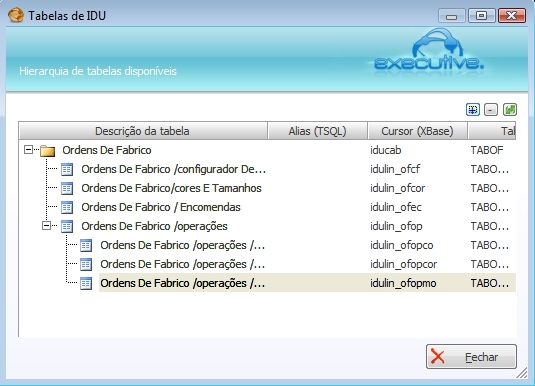Select Ordens De Fabrico / Encomendas row
The width and height of the screenshot is (535, 386).
click(x=161, y=207)
